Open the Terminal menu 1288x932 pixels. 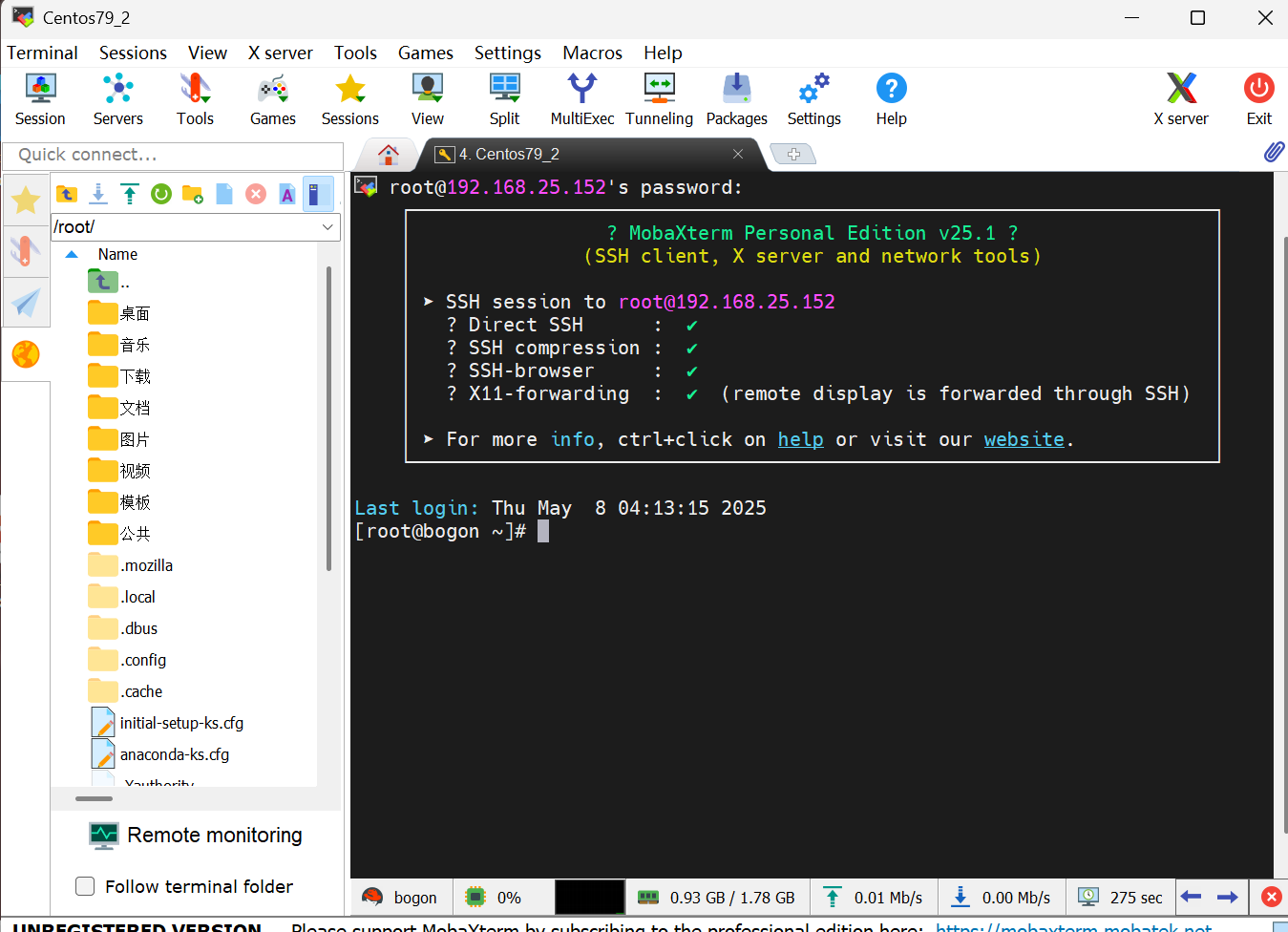(42, 53)
